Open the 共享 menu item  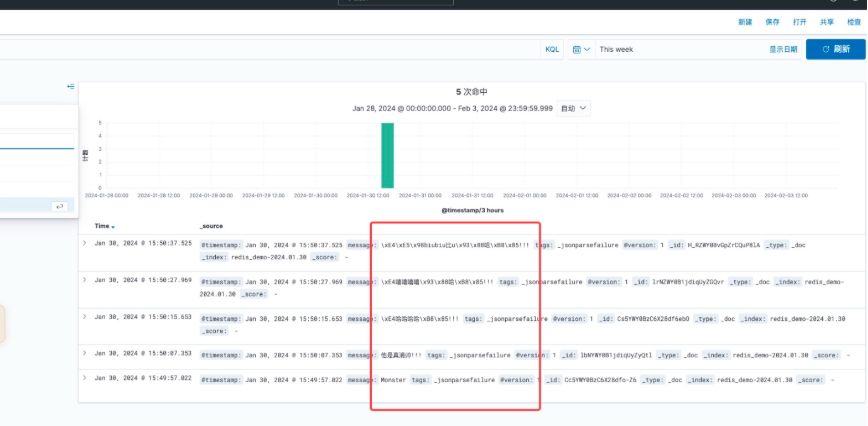click(826, 22)
